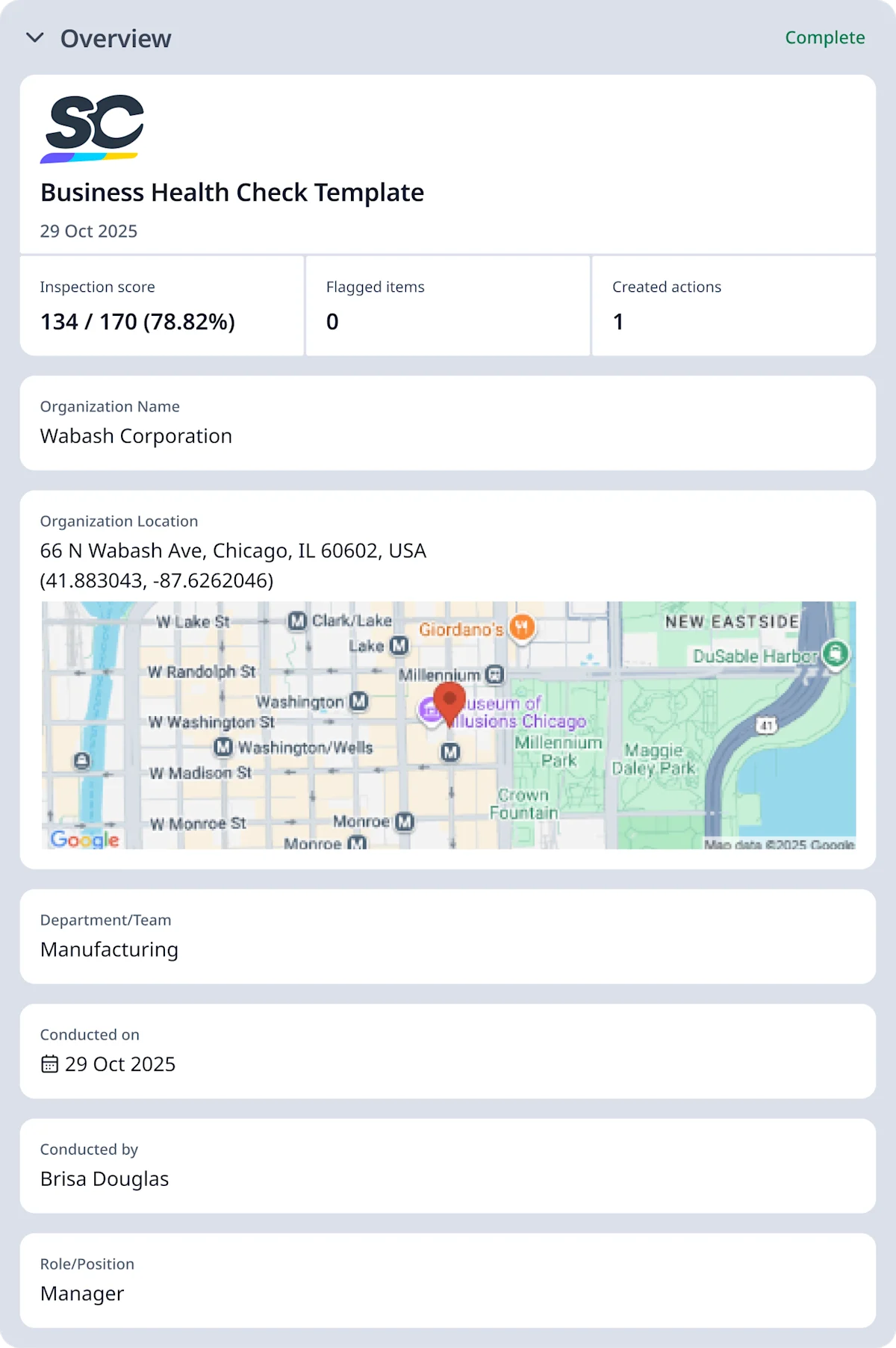
Task: Open the Created actions card
Action: coord(733,306)
